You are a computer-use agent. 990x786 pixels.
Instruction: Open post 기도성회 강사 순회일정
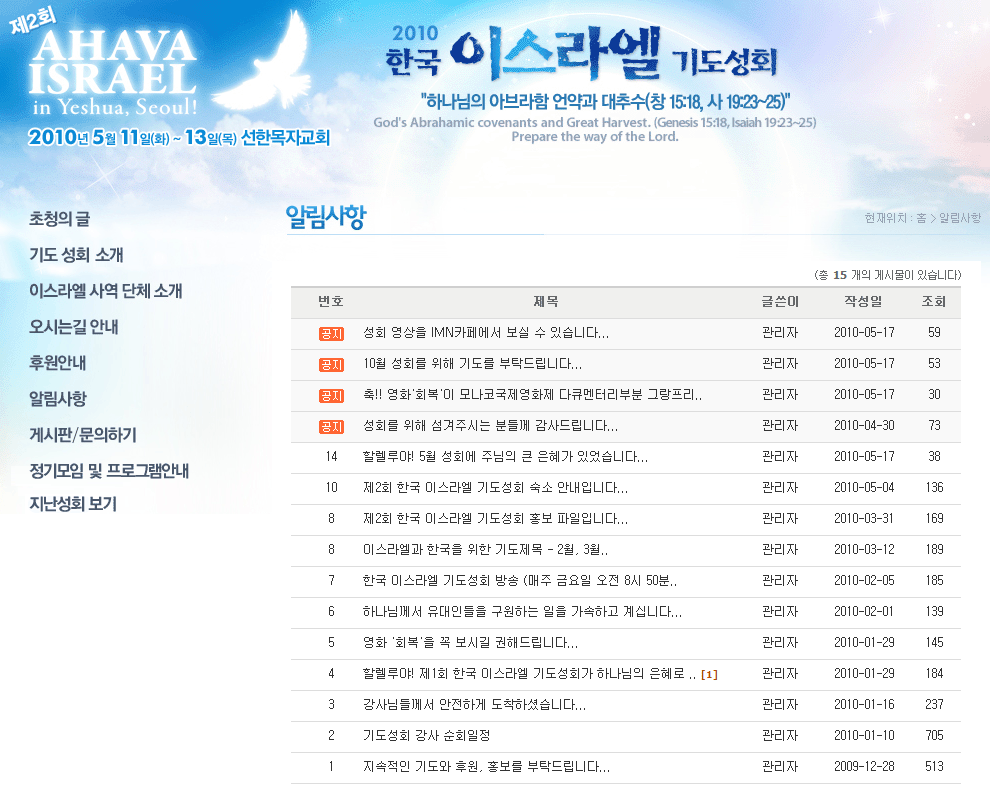[x=426, y=735]
